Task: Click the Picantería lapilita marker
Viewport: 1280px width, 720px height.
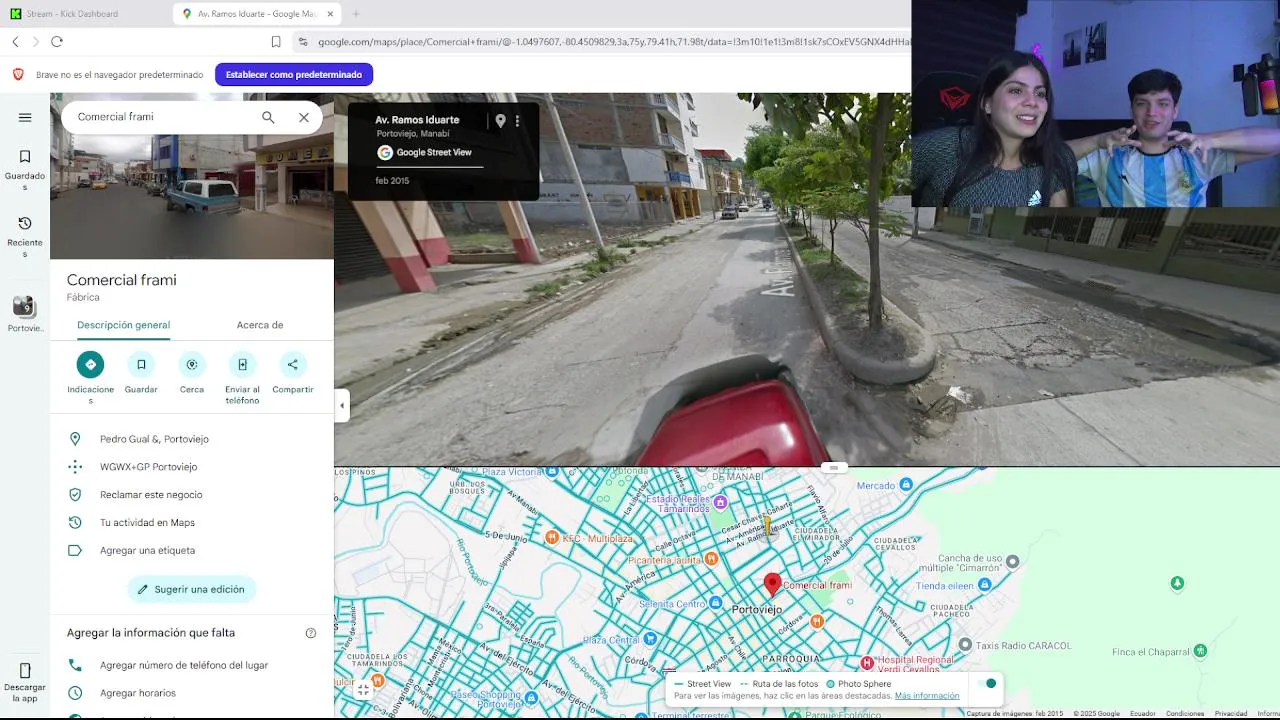Action: click(x=711, y=559)
